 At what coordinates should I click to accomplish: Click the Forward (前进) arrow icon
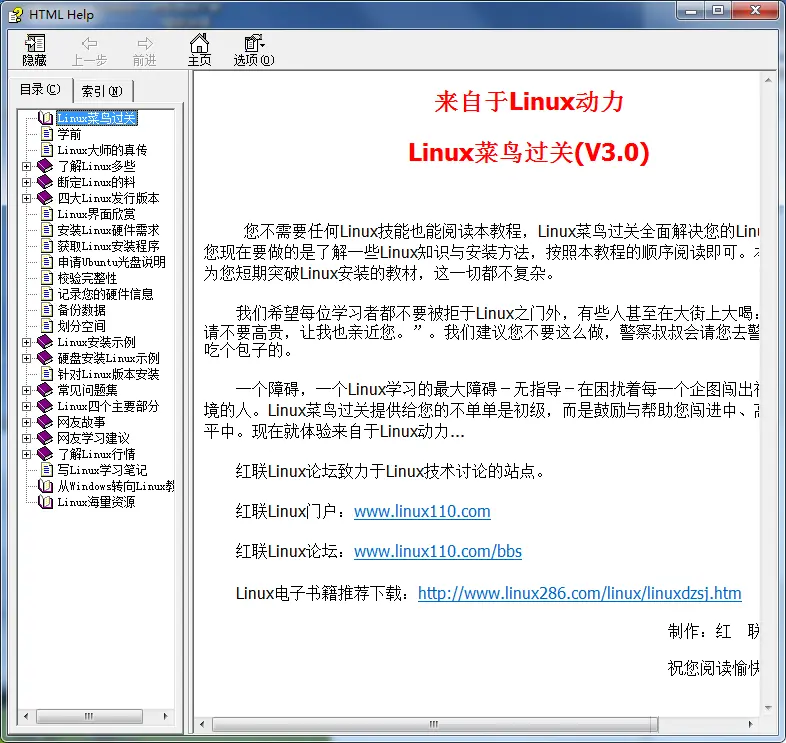point(145,44)
